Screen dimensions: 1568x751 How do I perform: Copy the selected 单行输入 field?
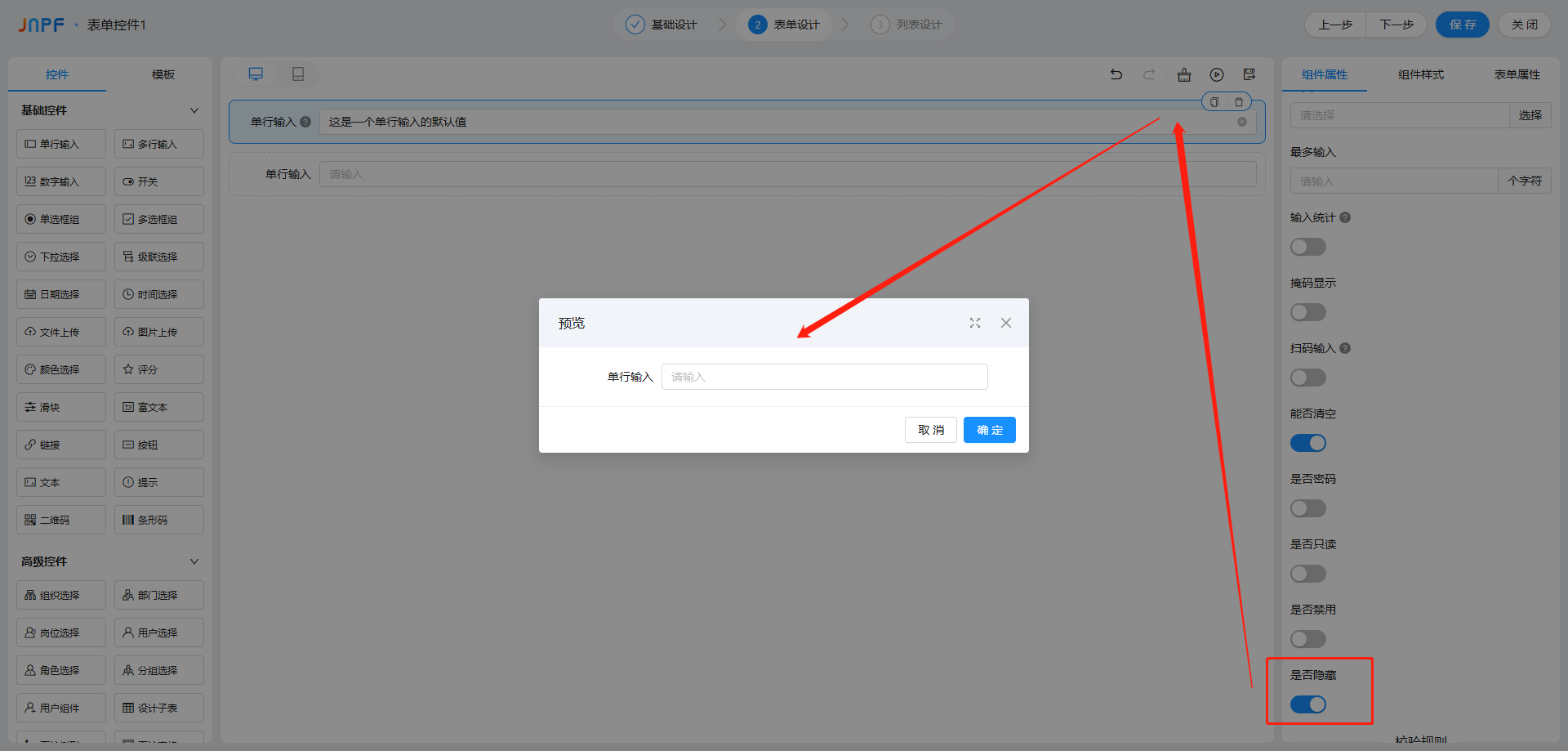pyautogui.click(x=1214, y=102)
